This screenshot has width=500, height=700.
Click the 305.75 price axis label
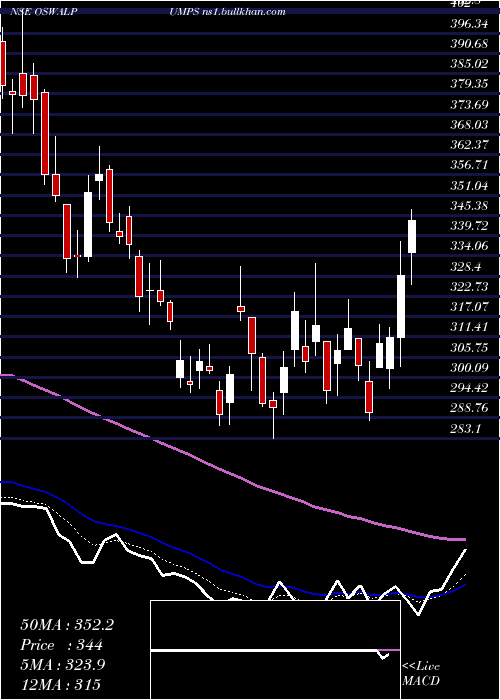(469, 347)
